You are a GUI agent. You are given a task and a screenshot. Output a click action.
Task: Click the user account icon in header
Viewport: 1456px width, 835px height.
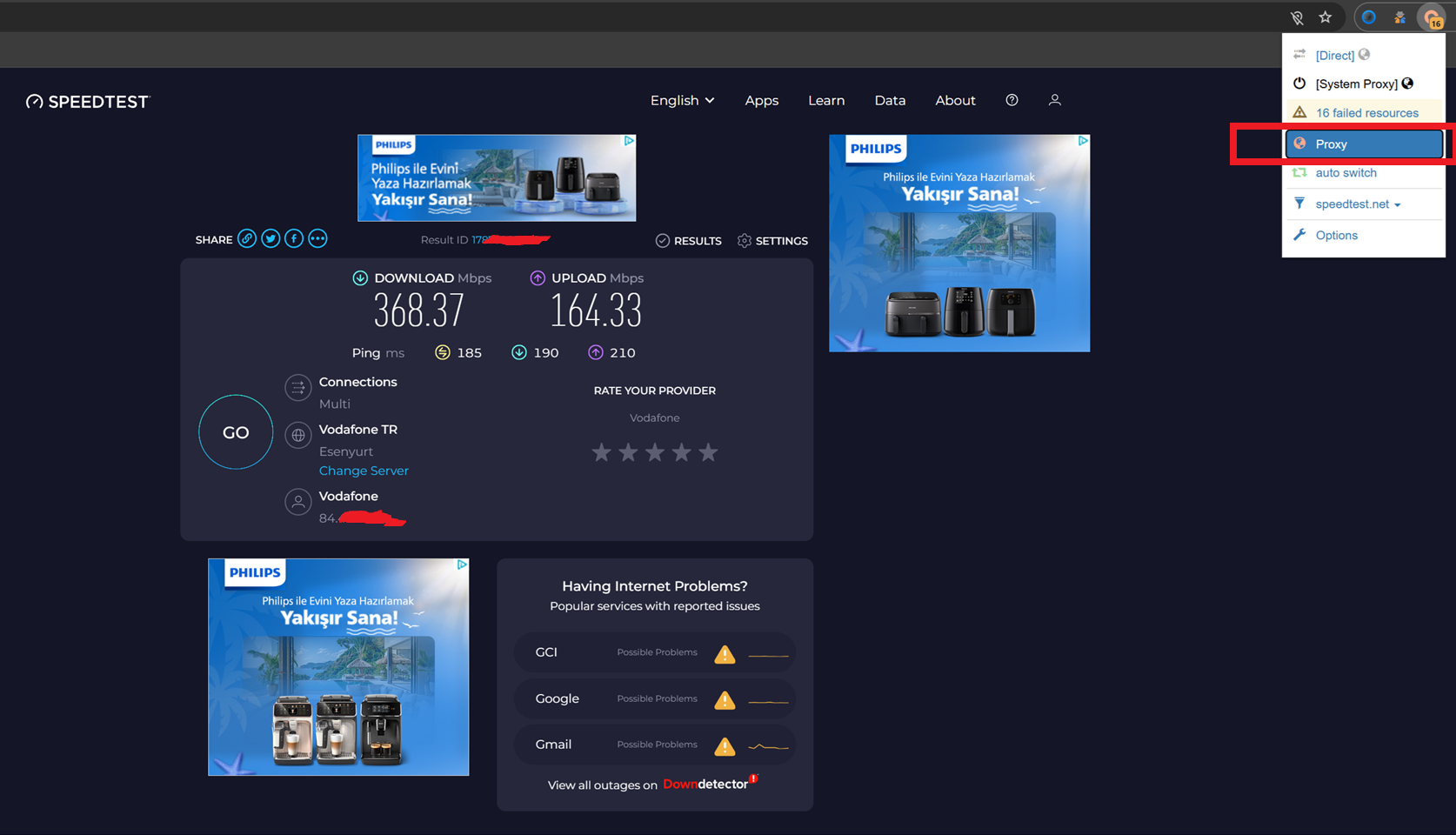(x=1054, y=100)
